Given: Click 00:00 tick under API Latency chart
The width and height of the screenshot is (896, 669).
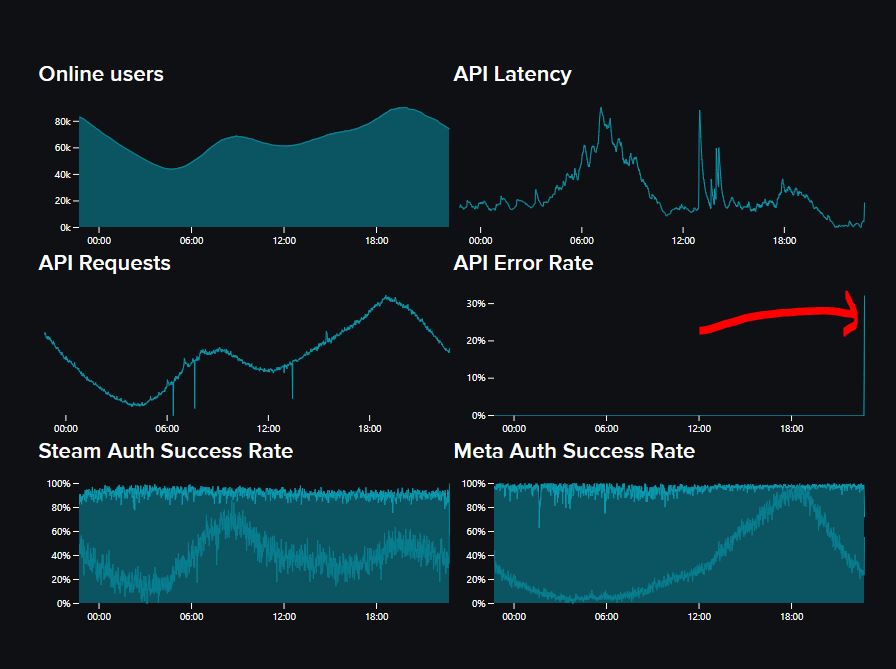Looking at the screenshot, I should tap(481, 241).
